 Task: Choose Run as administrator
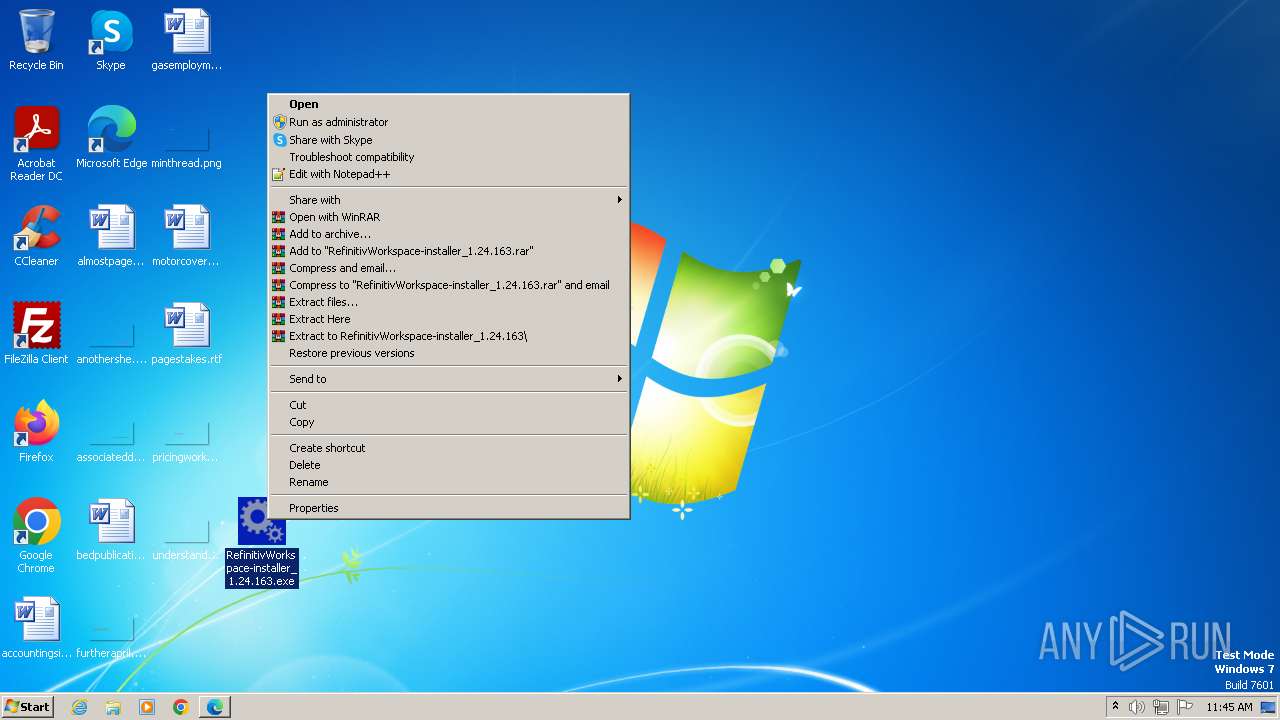point(449,122)
